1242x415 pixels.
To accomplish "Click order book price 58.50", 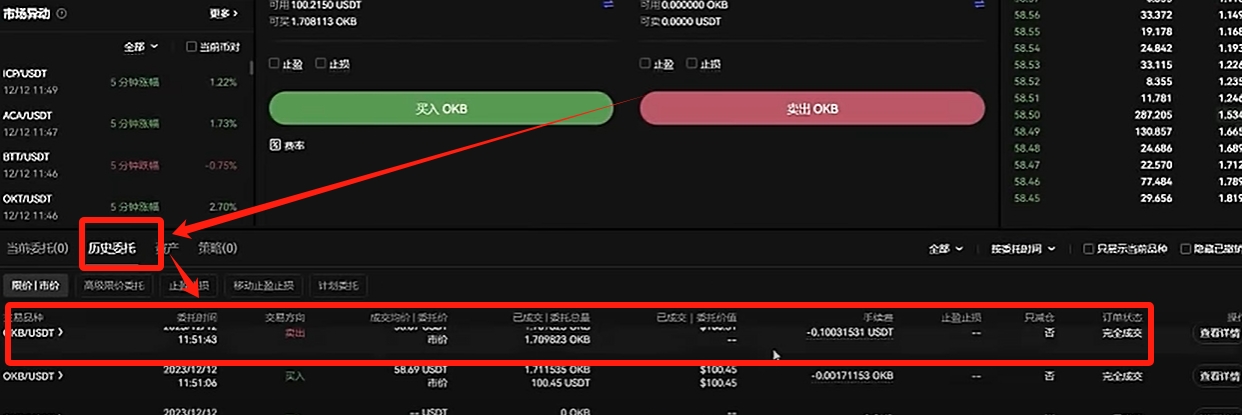I will coord(1026,115).
